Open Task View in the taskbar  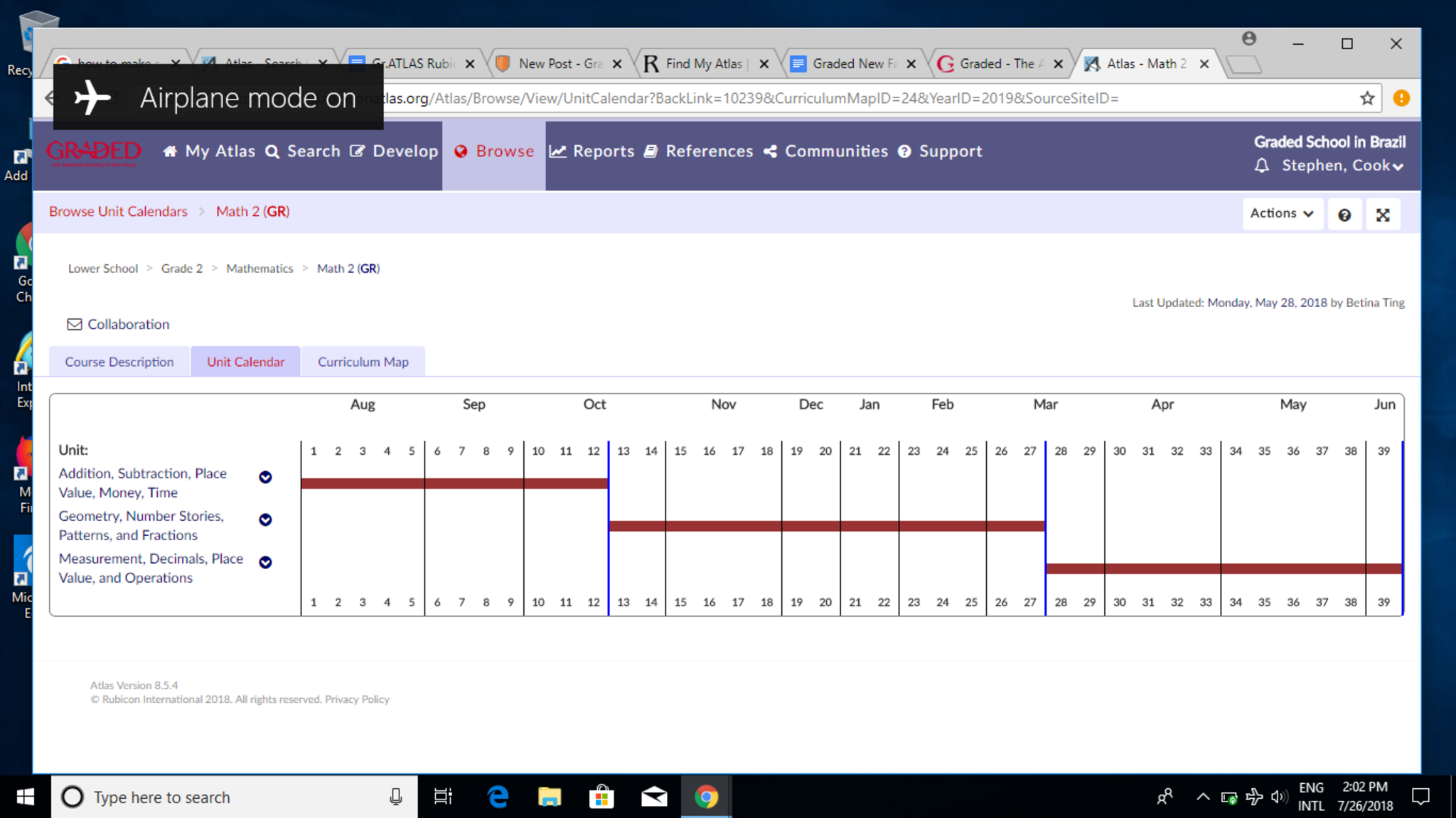tap(443, 797)
